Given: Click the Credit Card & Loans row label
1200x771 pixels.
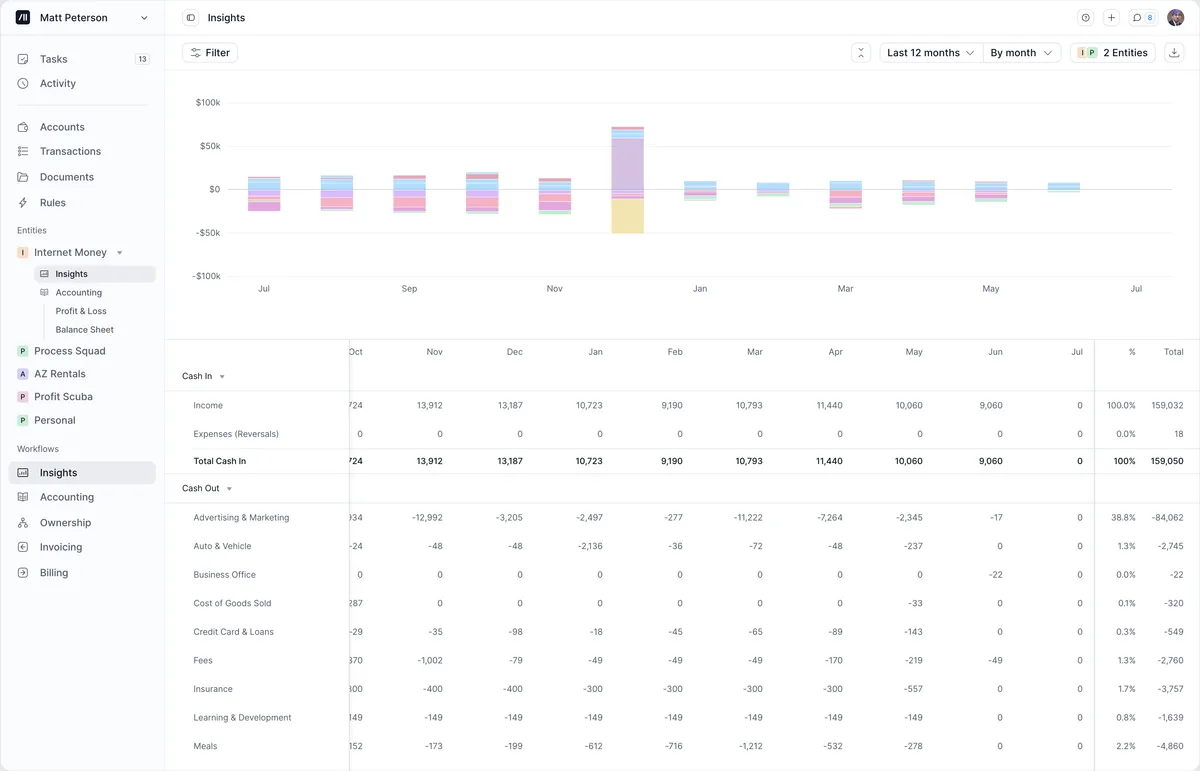Looking at the screenshot, I should click(233, 632).
